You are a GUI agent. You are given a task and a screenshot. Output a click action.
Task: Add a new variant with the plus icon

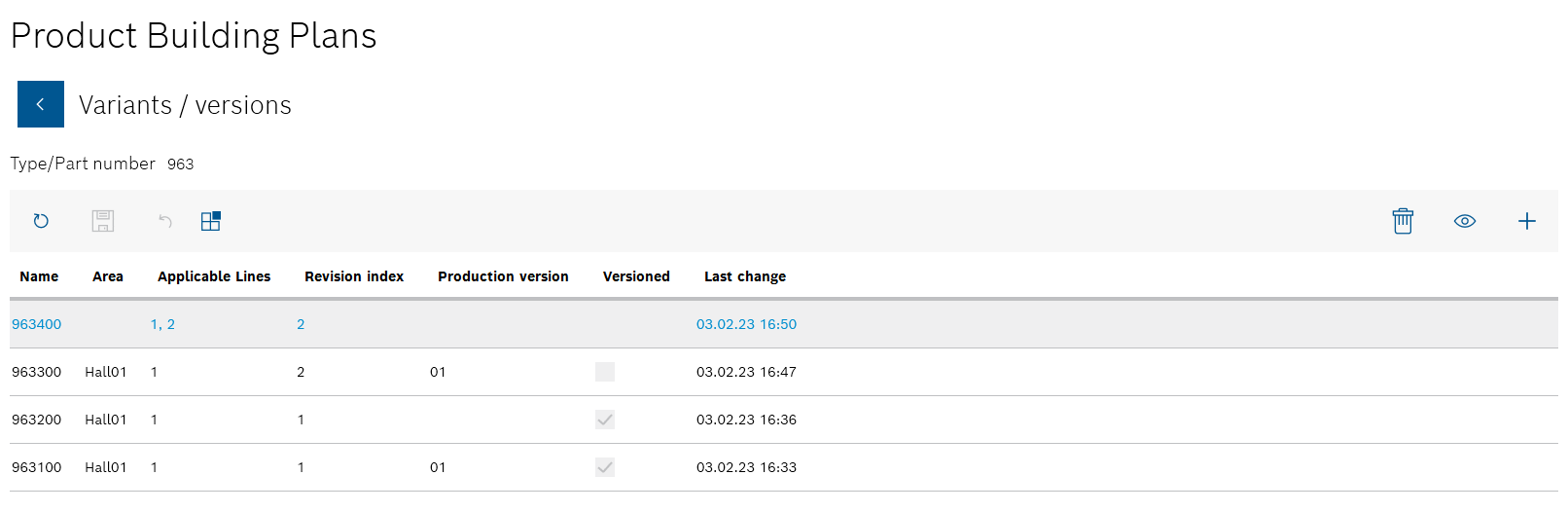point(1527,221)
